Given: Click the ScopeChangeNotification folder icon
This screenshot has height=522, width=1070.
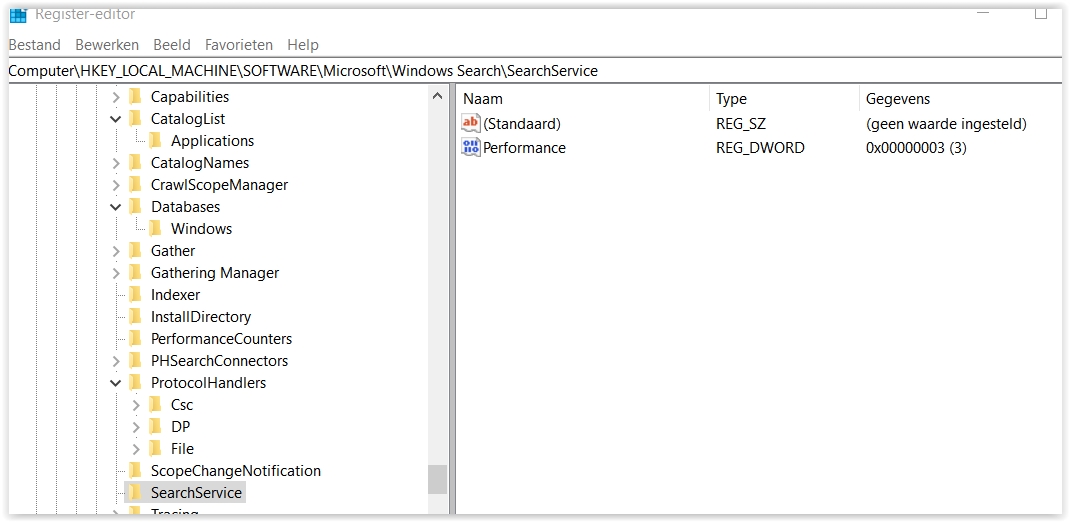Looking at the screenshot, I should point(135,470).
